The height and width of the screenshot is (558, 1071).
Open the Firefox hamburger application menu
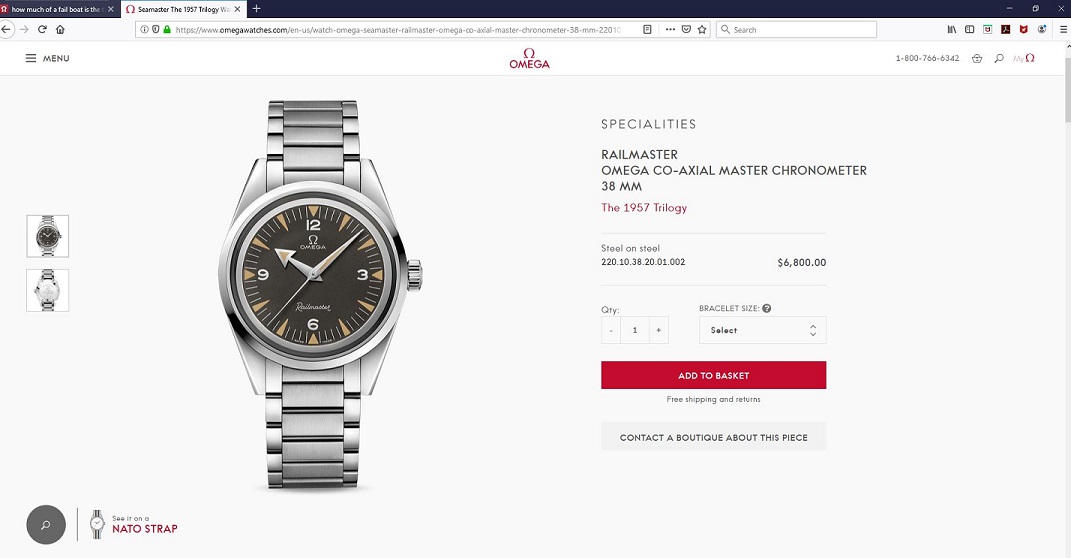(x=1063, y=30)
